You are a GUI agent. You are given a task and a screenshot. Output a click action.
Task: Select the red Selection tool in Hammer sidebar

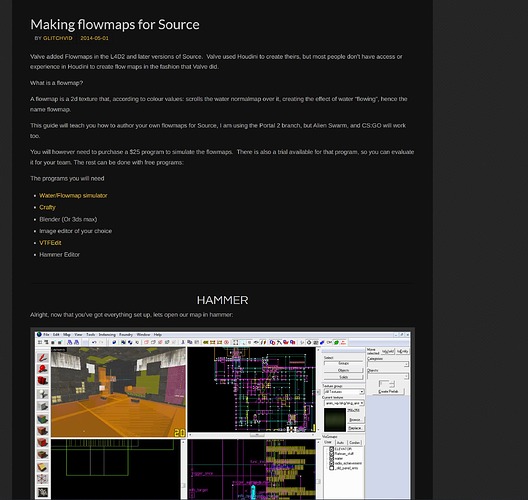(x=42, y=357)
